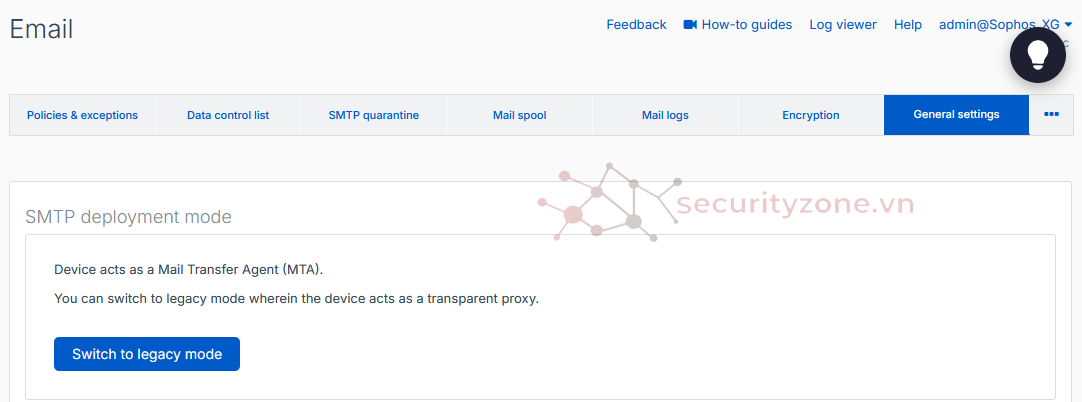Open the Feedback link
Screen dimensions: 1082x402
point(636,25)
